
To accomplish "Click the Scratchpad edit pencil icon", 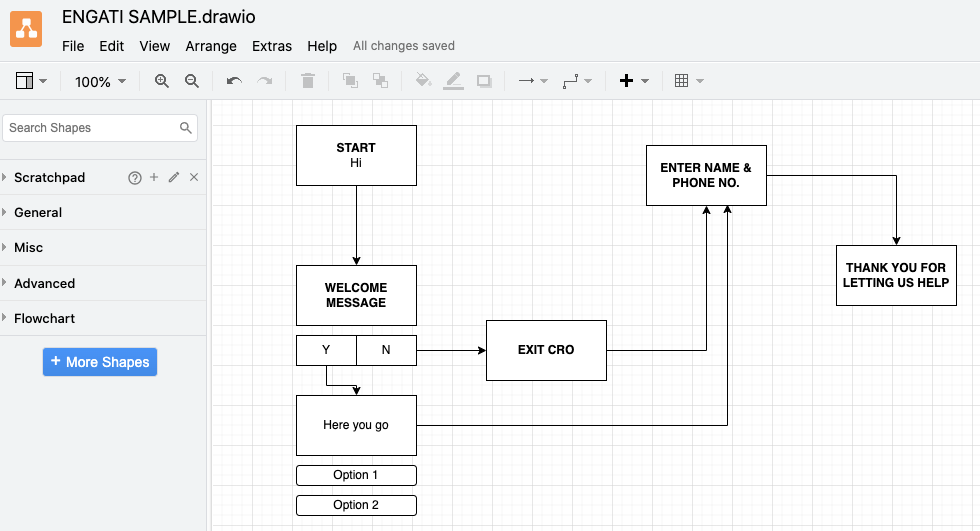I will coord(174,177).
